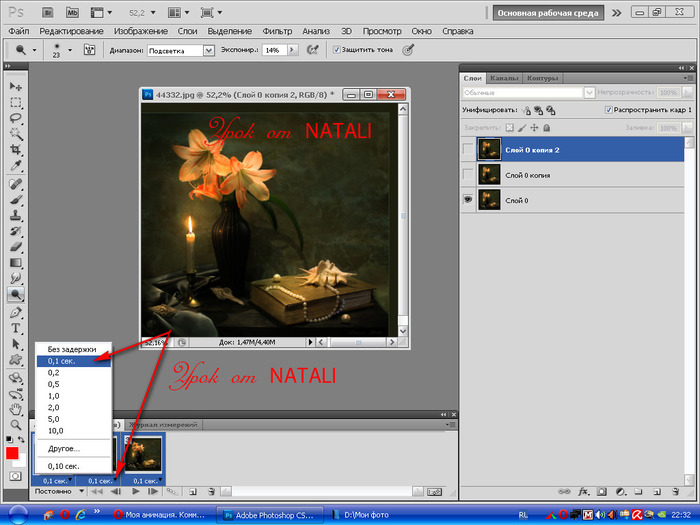Screen dimensions: 700x525
Task: Select the Magic Wand tool
Action: point(16,134)
